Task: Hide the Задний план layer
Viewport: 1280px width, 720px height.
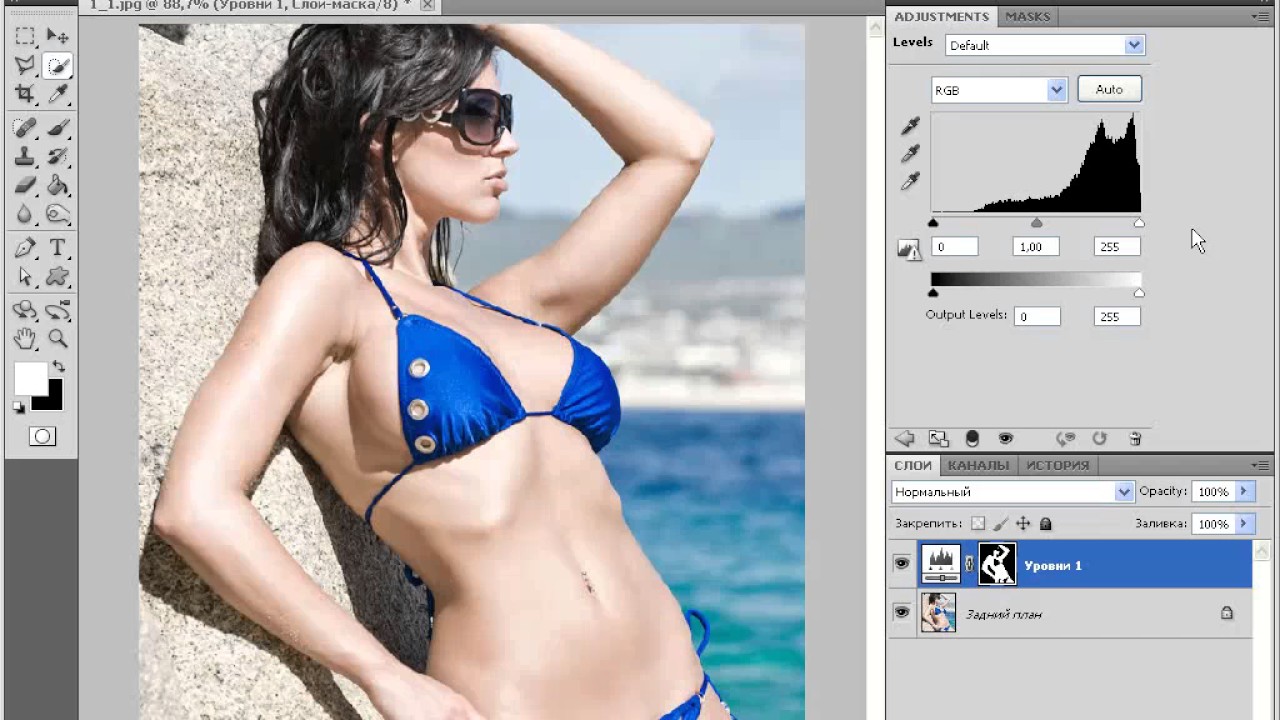Action: [902, 612]
